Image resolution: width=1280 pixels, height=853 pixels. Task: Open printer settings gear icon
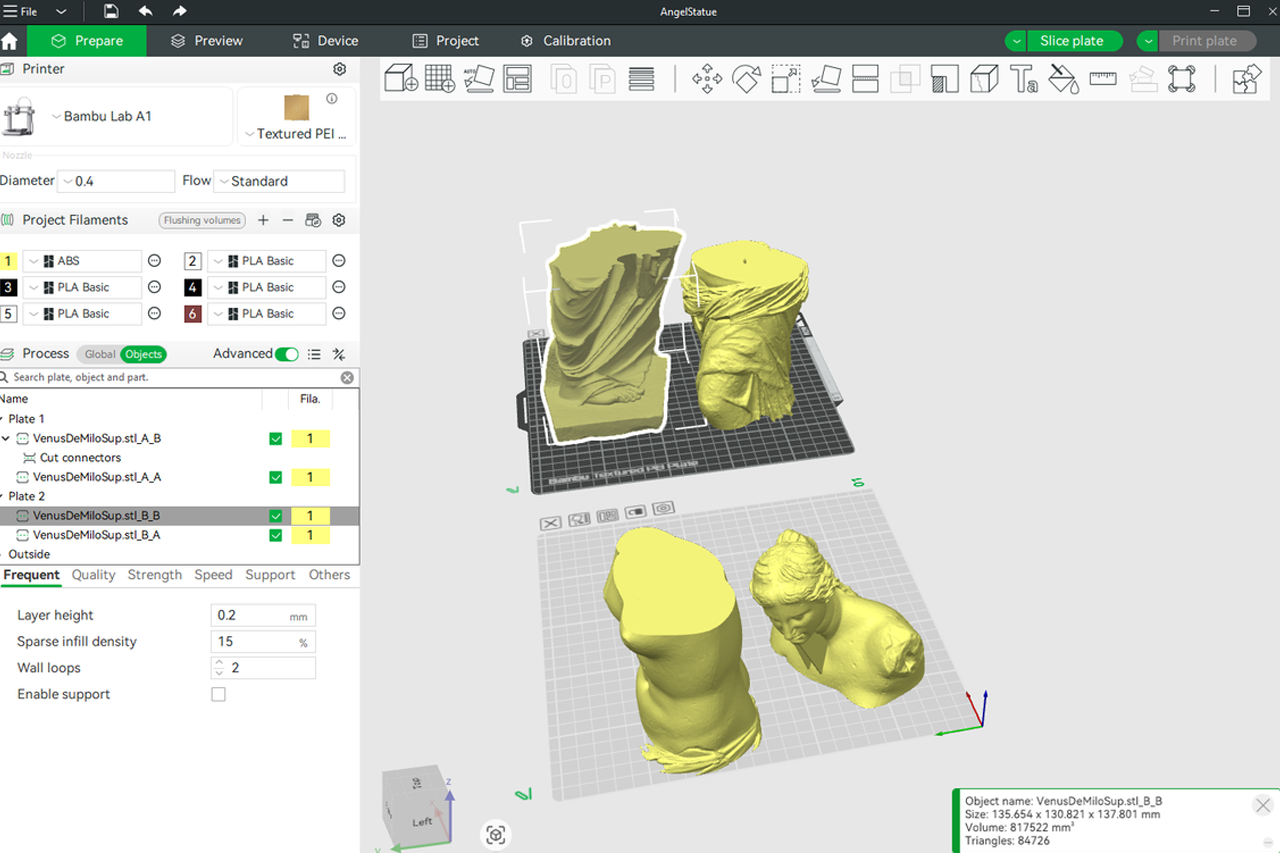(340, 69)
